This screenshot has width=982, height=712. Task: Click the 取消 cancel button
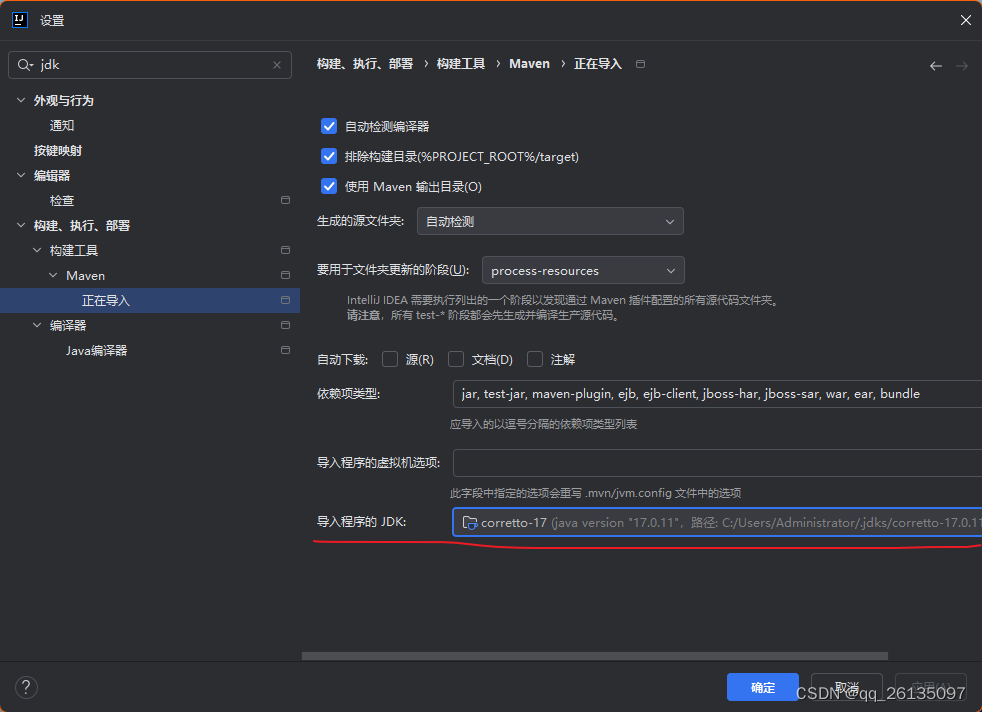pos(847,688)
